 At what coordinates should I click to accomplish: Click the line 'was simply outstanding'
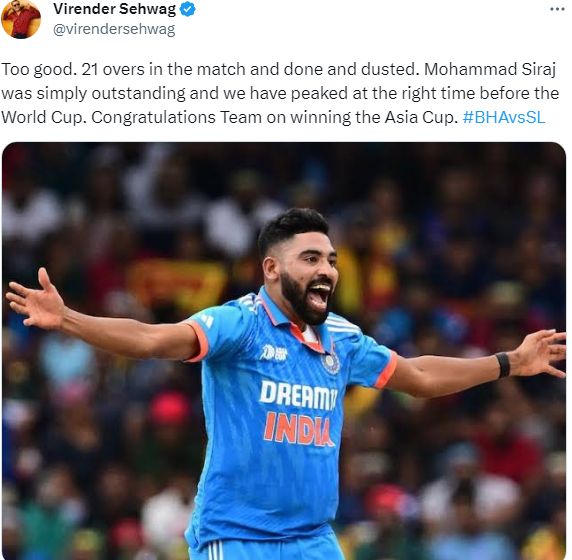[x=280, y=93]
